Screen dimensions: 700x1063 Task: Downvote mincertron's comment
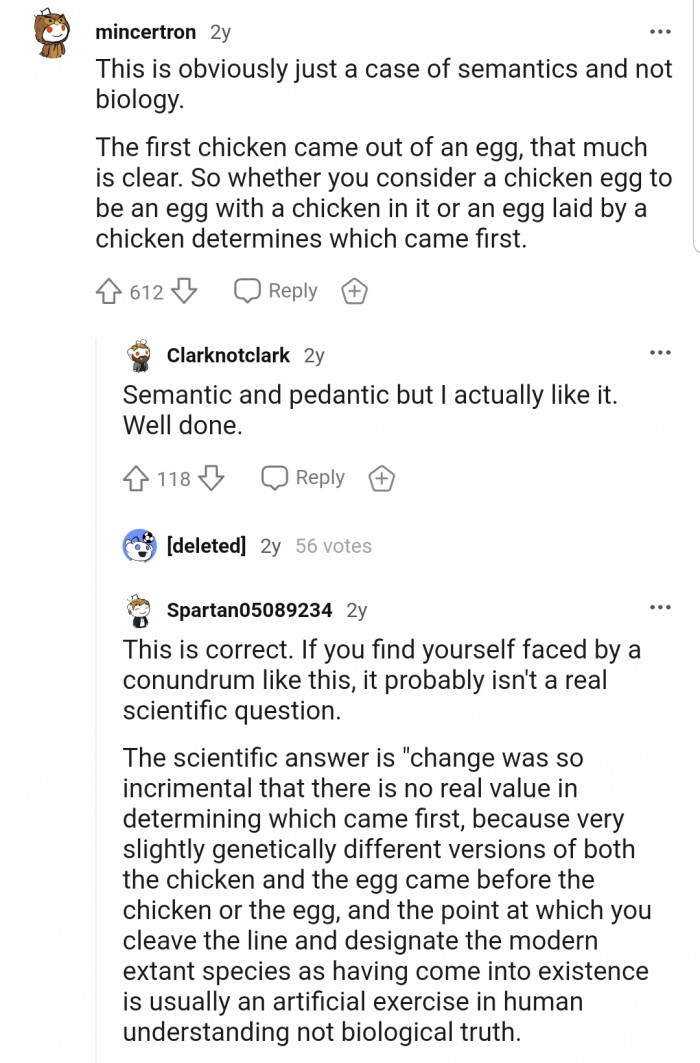(x=183, y=291)
